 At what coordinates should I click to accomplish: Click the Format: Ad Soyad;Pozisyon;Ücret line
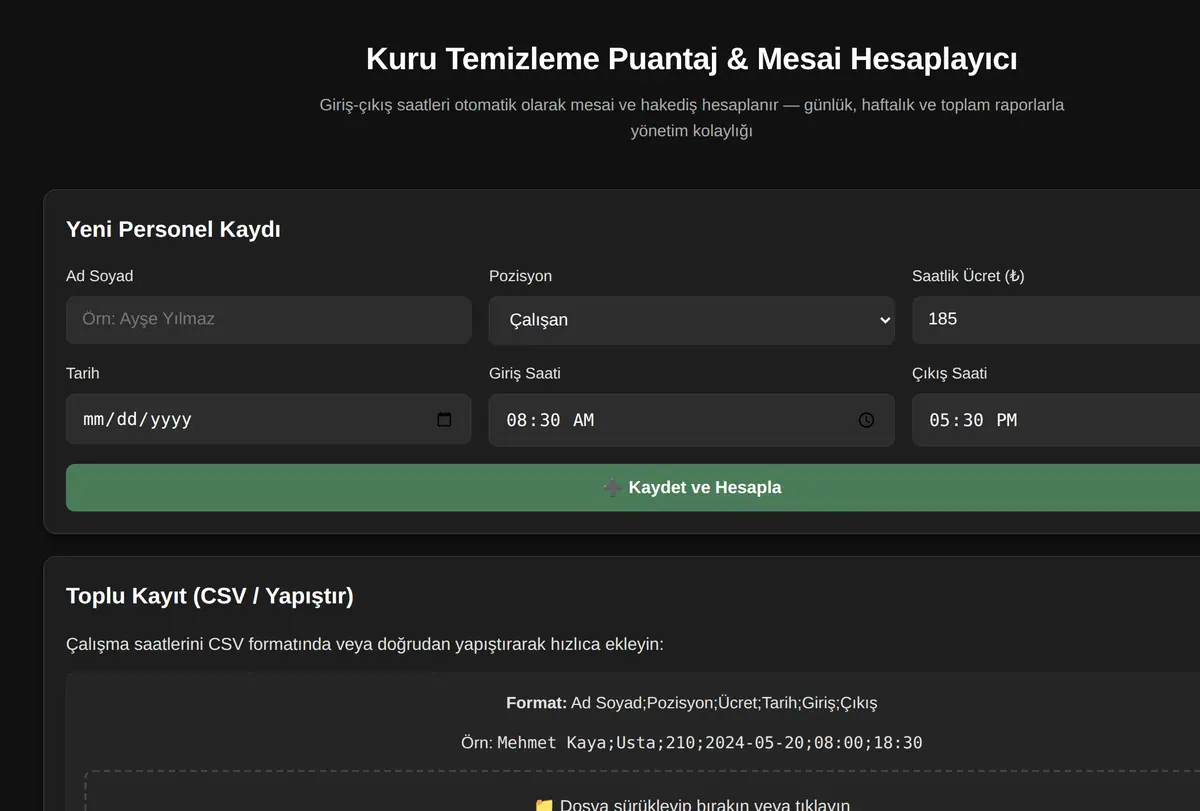coord(692,703)
